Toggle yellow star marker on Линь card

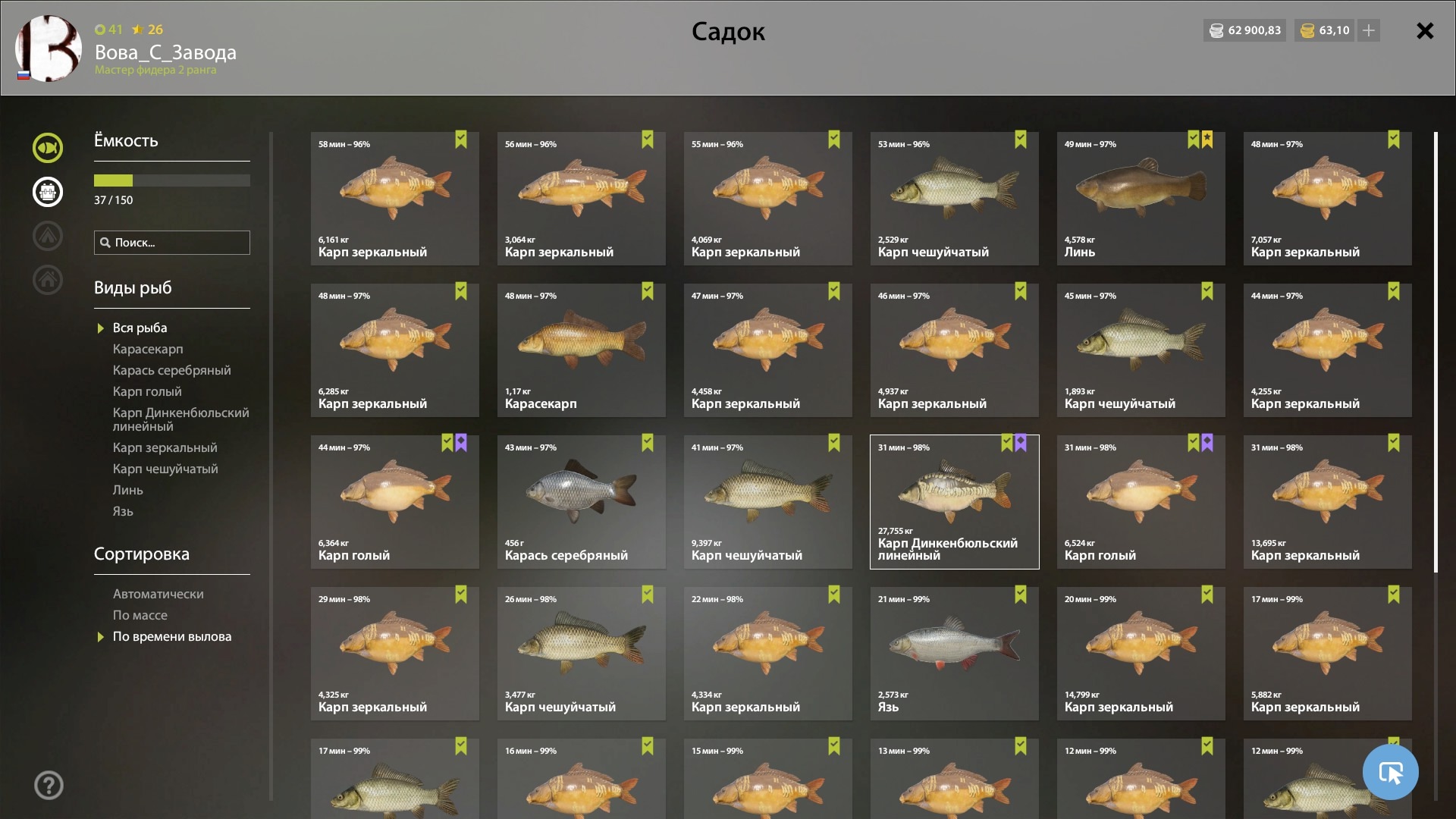[x=1207, y=140]
